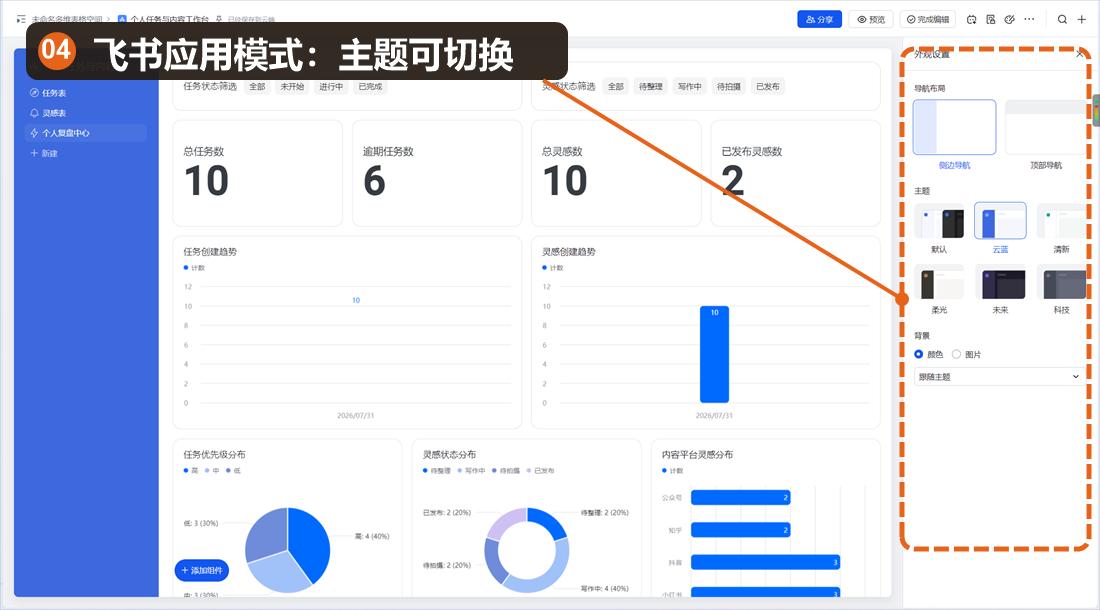Open the three-dot more options menu

[1029, 20]
